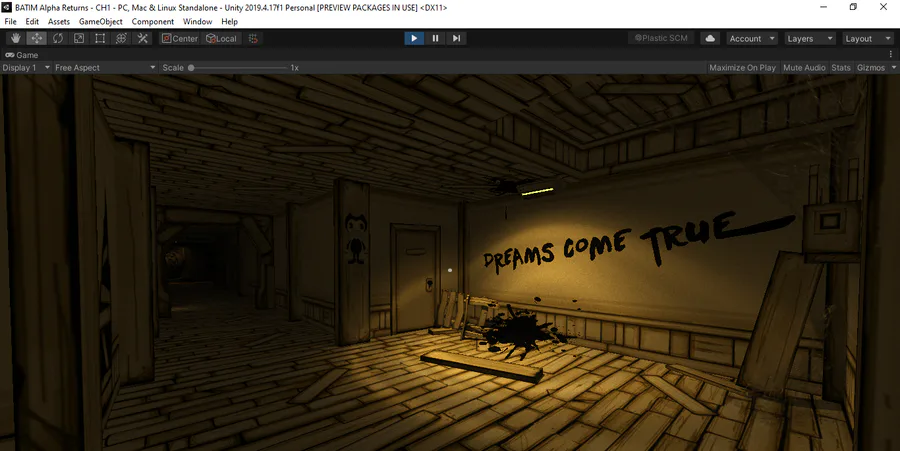Open the GameObject menu
Image resolution: width=900 pixels, height=451 pixels.
click(x=100, y=22)
